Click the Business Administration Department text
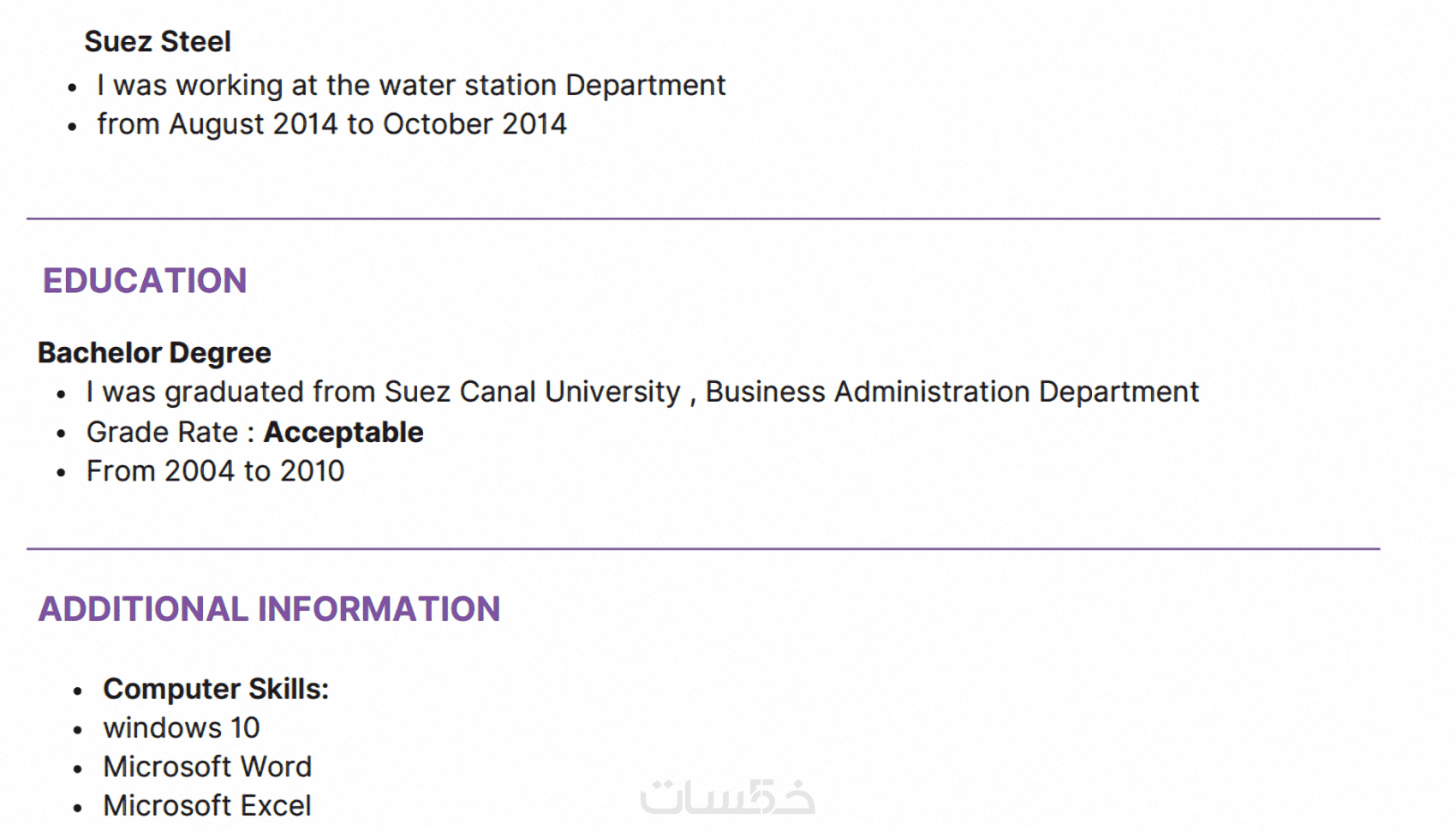Screen dimensions: 1456x831 (x=952, y=392)
